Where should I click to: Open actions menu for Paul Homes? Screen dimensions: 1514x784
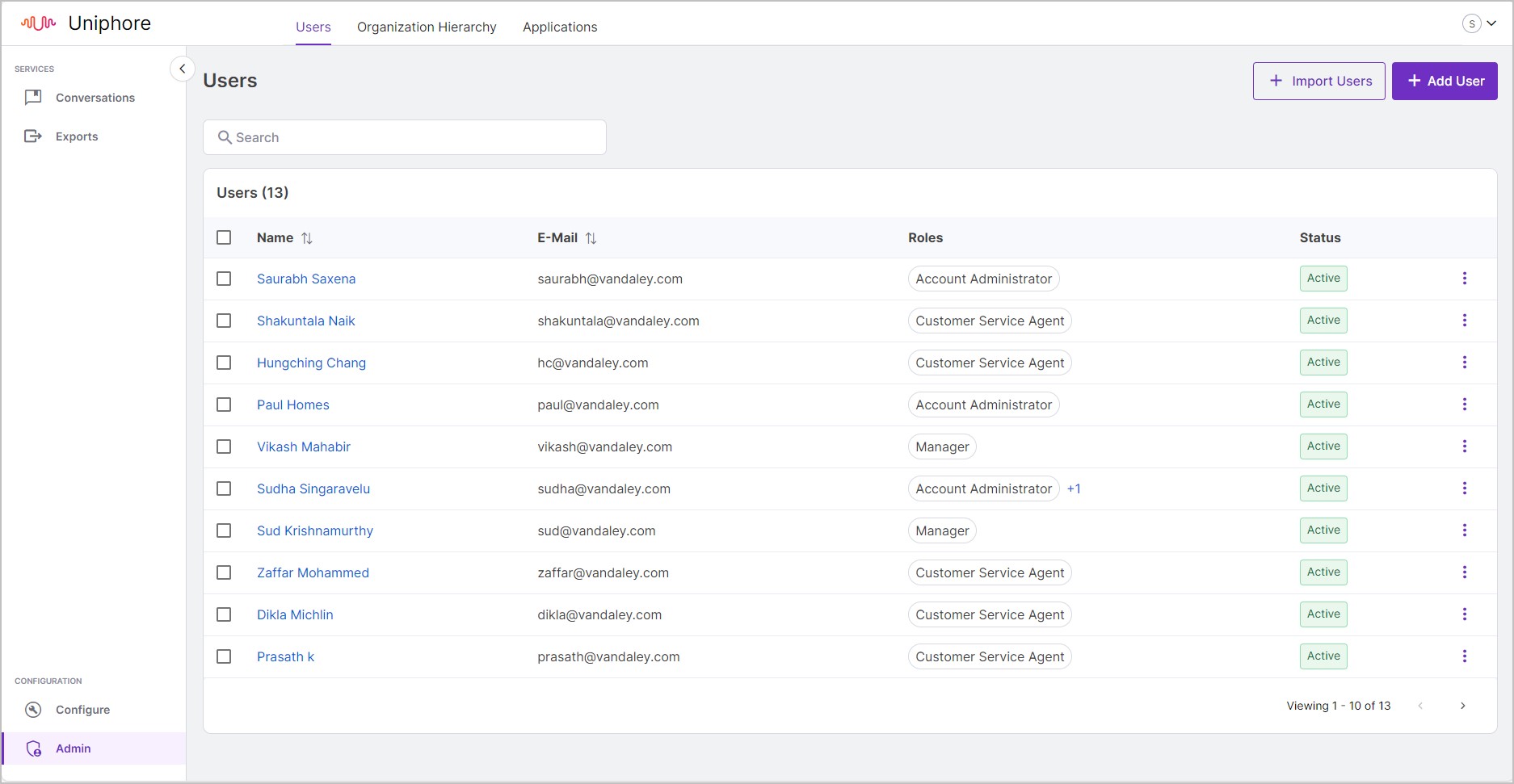coord(1464,405)
